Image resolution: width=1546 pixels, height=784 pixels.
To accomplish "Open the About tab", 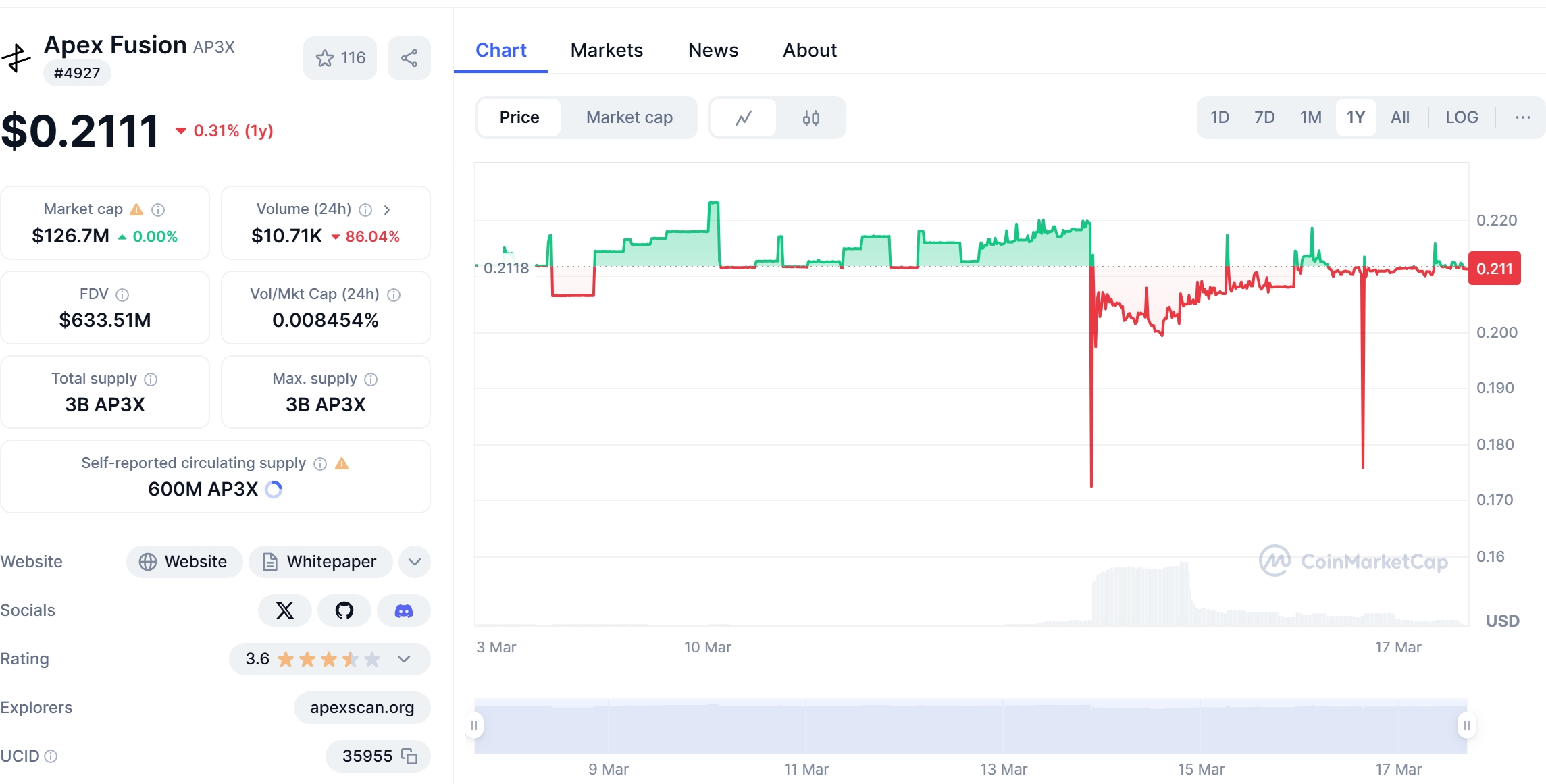I will (810, 50).
